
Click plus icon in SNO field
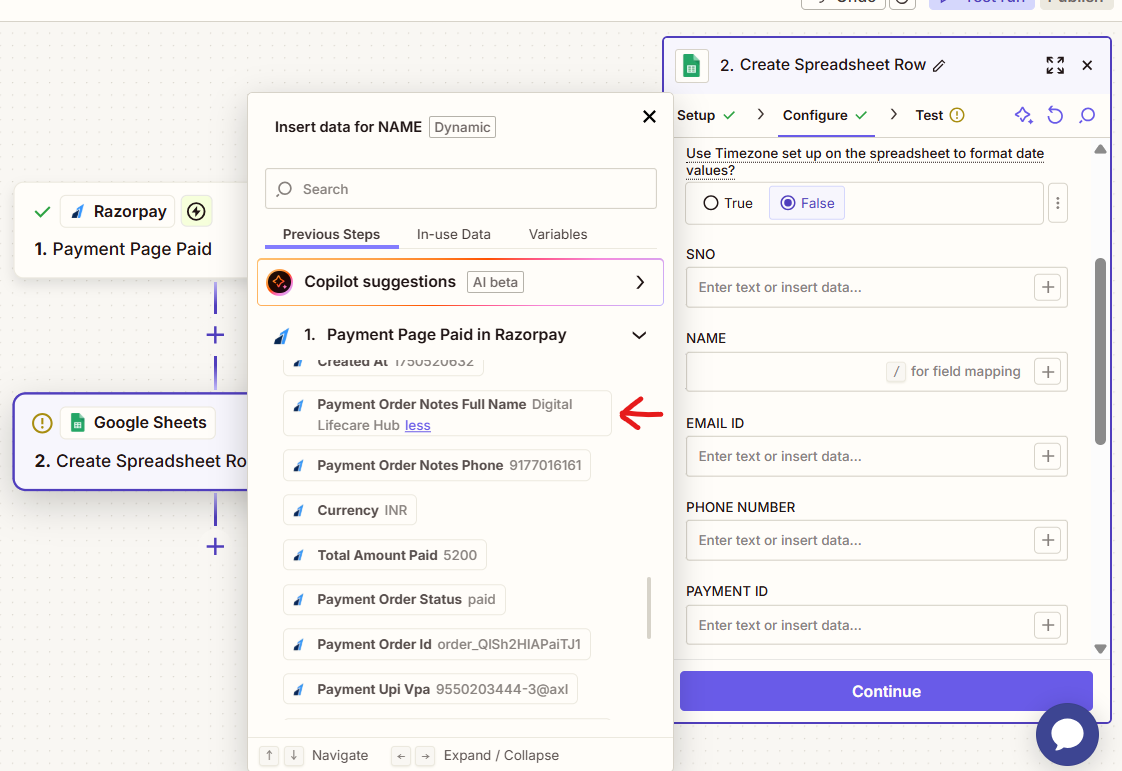coord(1047,287)
